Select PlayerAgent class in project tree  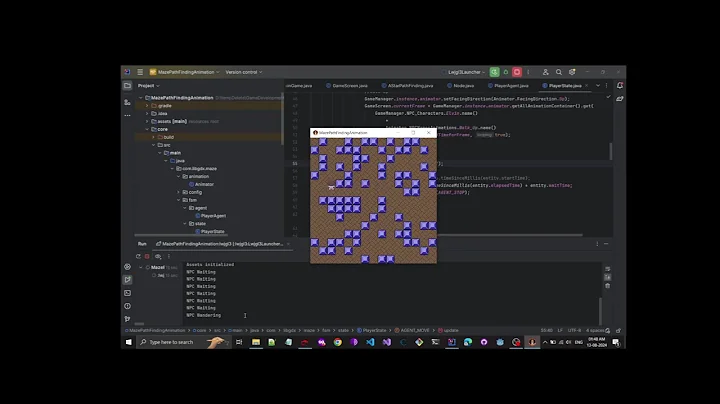(x=210, y=216)
